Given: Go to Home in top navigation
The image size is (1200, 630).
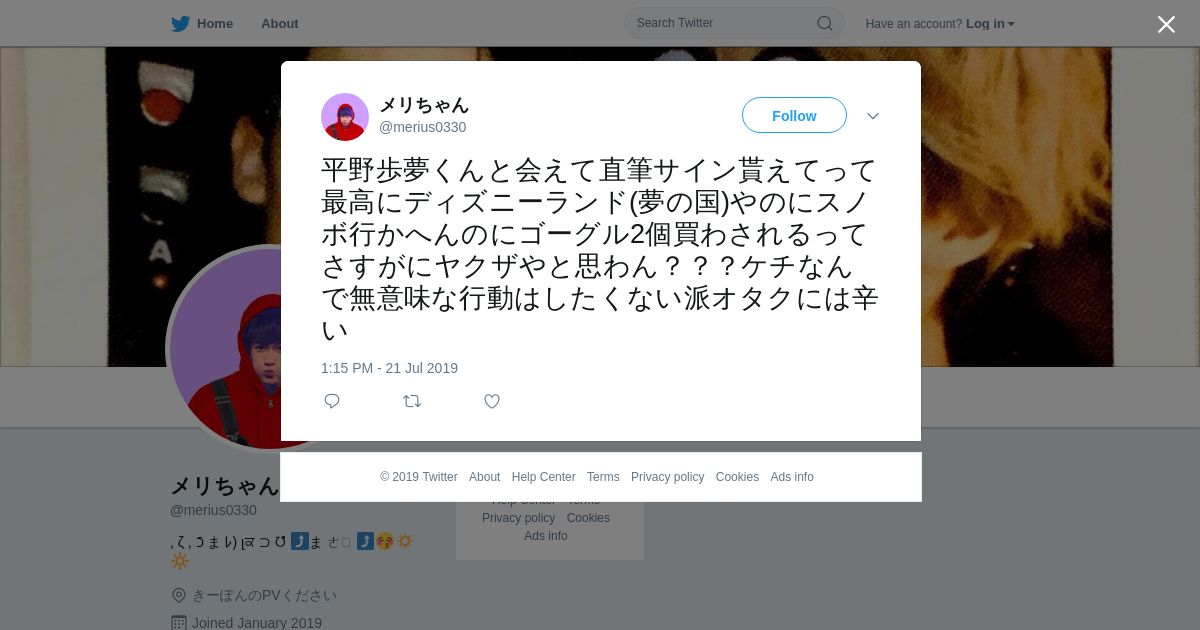Looking at the screenshot, I should (215, 24).
